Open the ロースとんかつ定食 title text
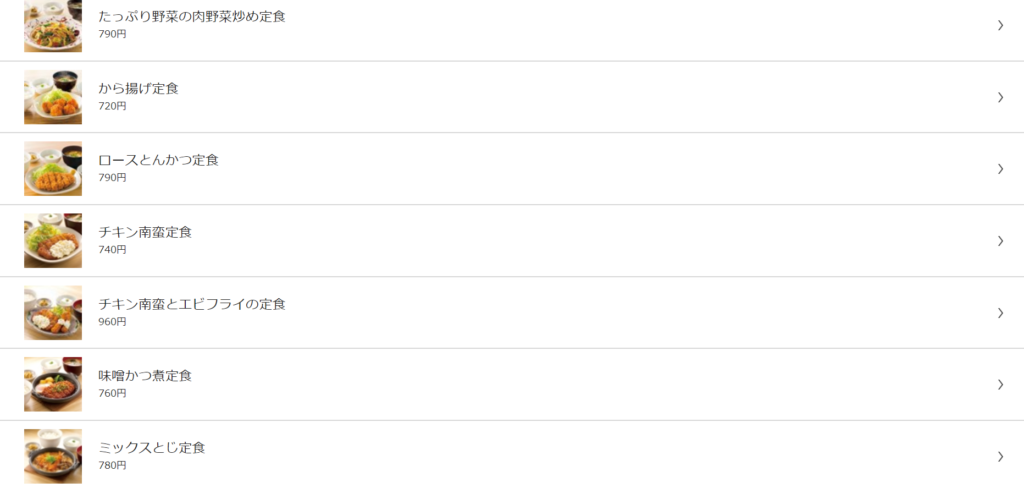1024x488 pixels. click(159, 161)
